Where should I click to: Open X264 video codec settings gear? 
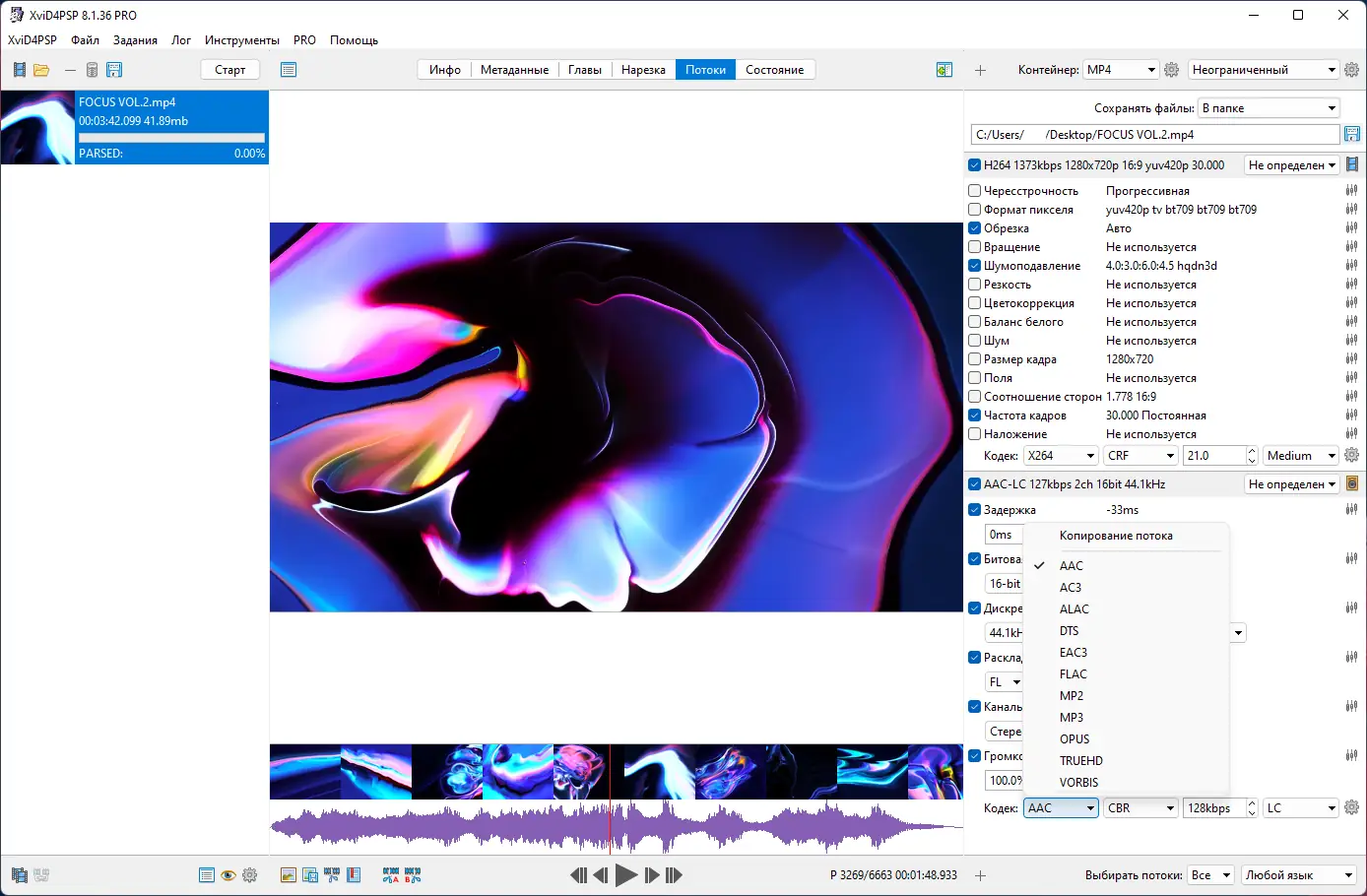click(1351, 455)
